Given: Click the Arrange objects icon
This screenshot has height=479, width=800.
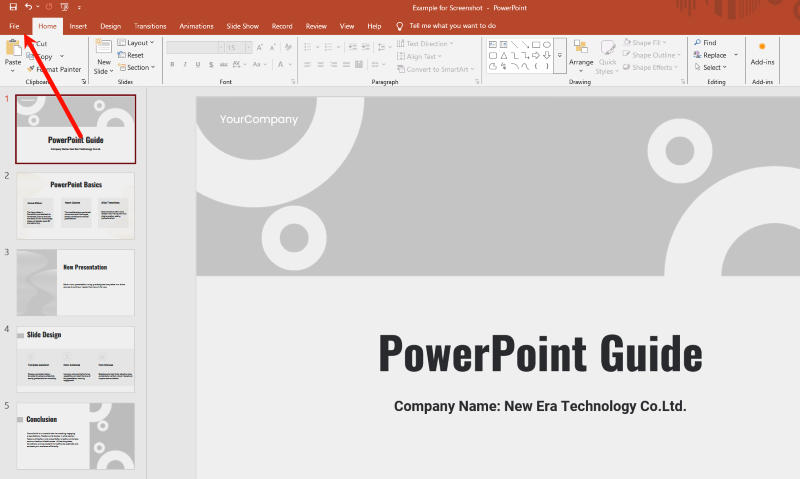Looking at the screenshot, I should pyautogui.click(x=581, y=47).
